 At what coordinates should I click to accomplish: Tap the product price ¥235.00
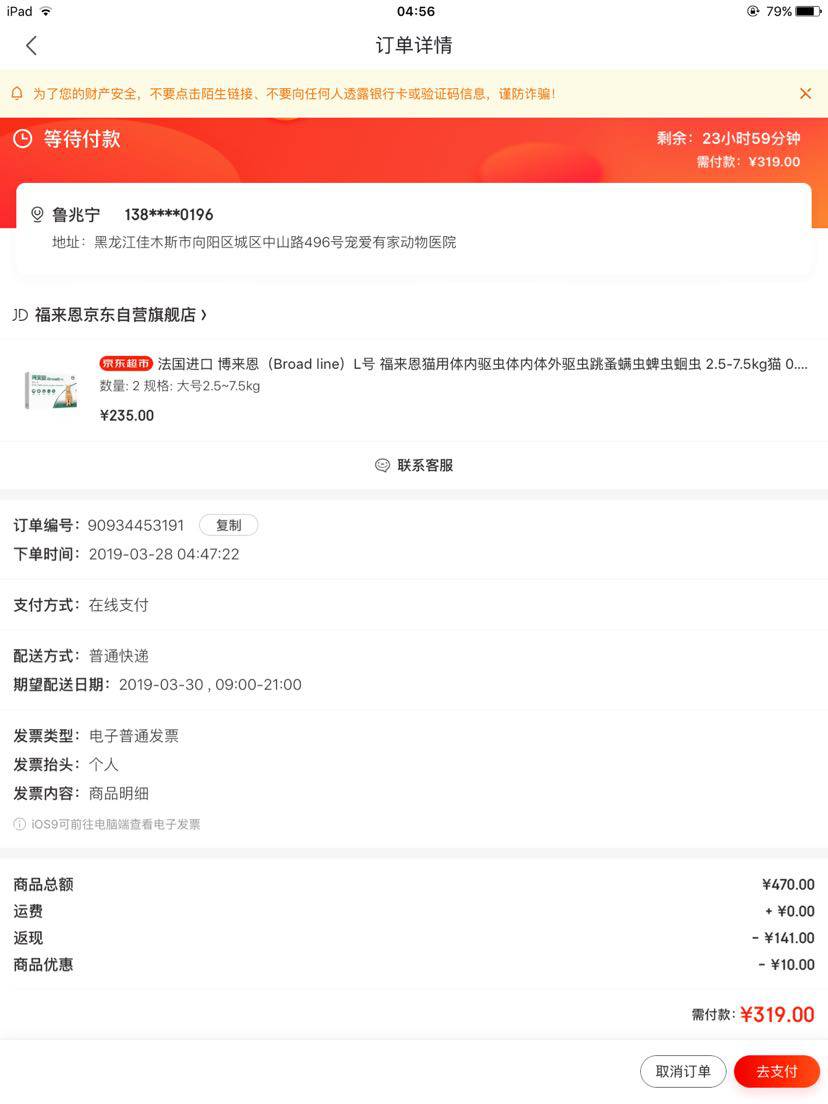tap(127, 415)
